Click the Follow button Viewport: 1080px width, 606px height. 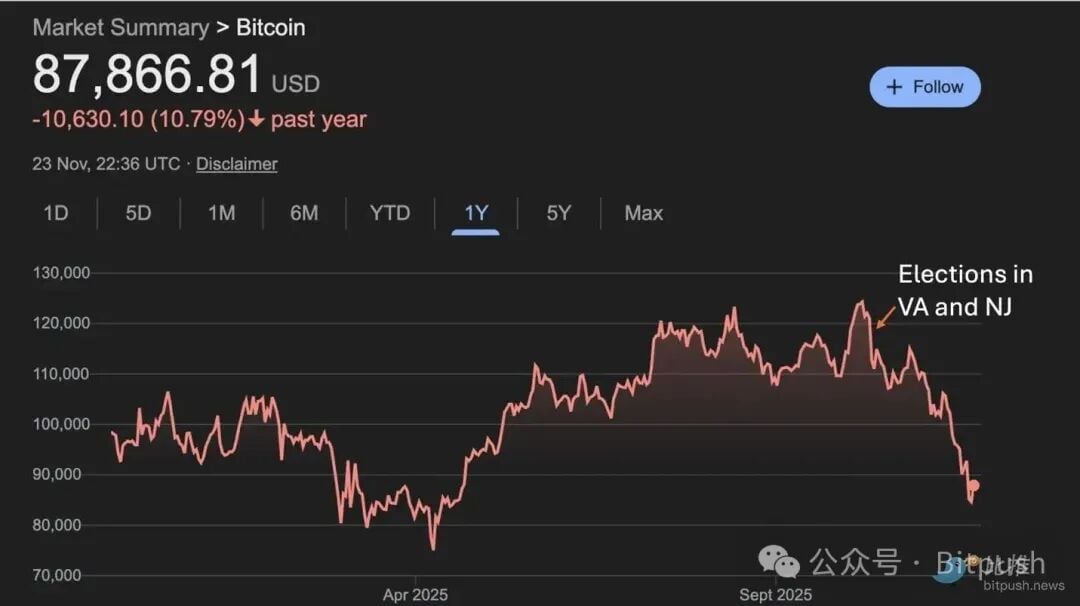925,87
